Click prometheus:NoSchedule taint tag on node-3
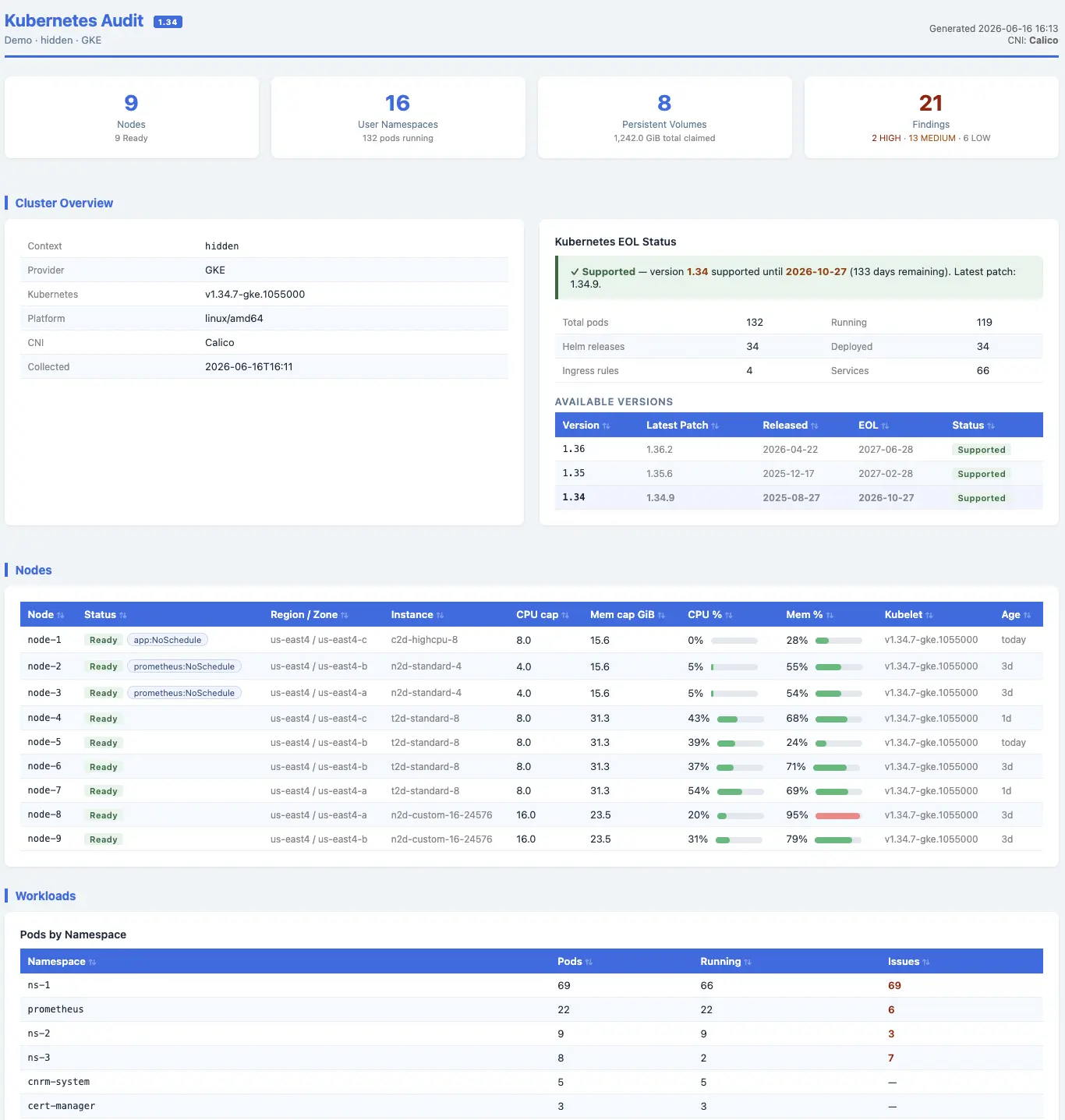 pos(184,693)
